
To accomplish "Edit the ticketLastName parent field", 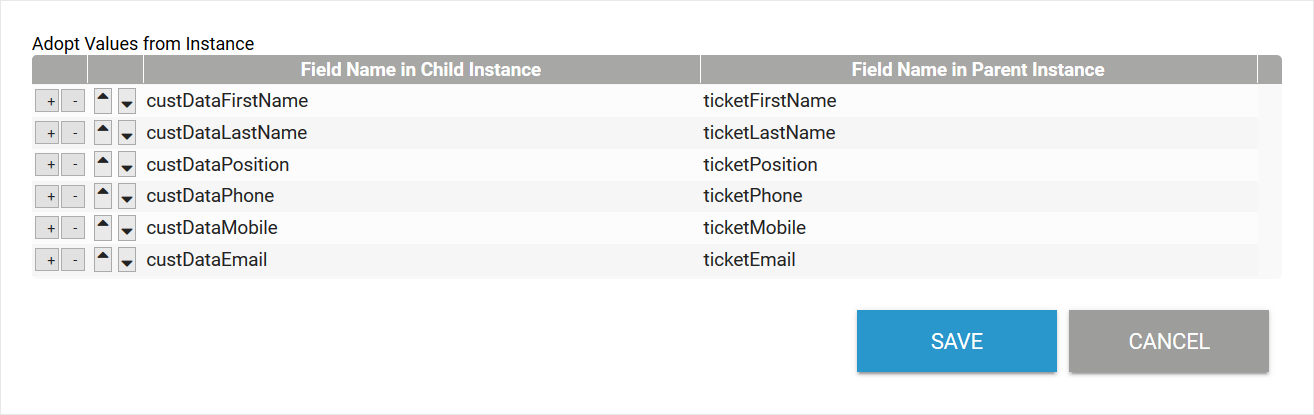I will (x=769, y=133).
